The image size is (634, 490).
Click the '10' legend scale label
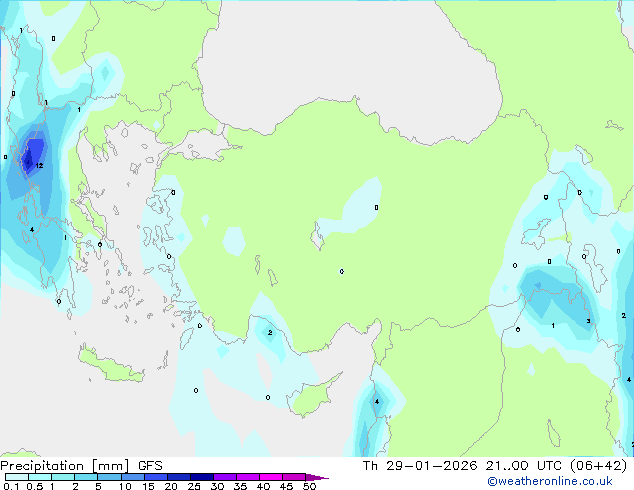pyautogui.click(x=125, y=486)
